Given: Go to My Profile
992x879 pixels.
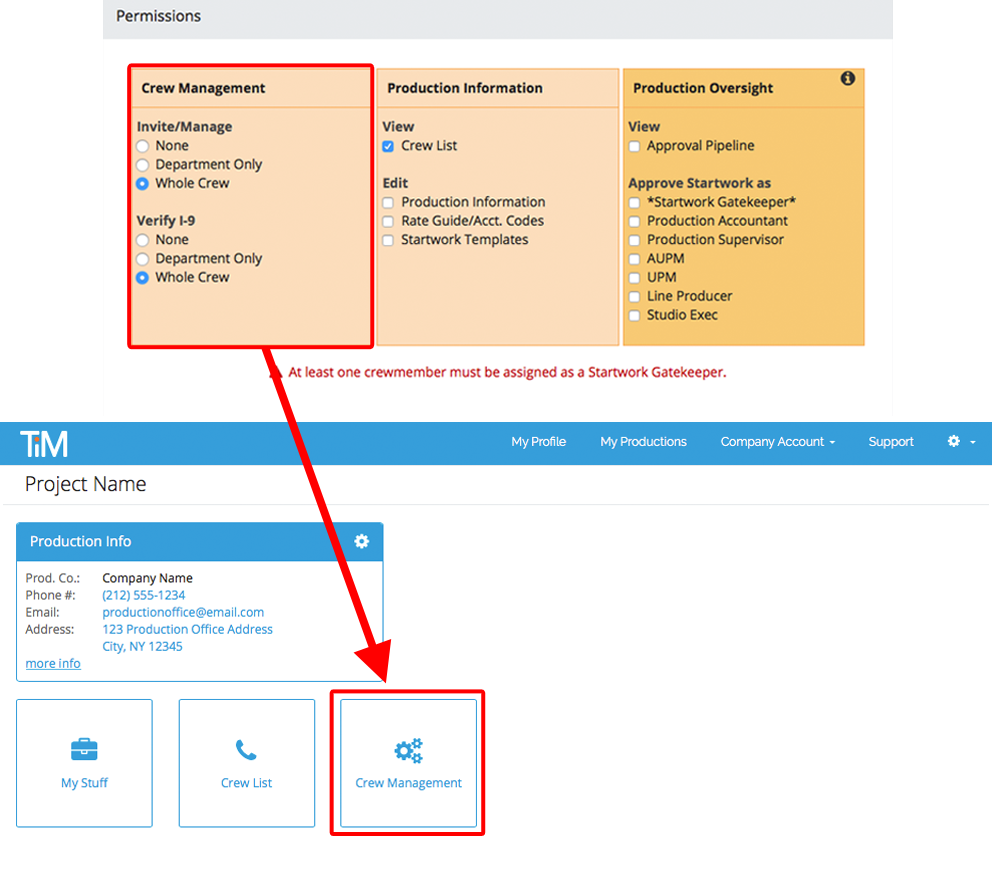Looking at the screenshot, I should point(538,441).
